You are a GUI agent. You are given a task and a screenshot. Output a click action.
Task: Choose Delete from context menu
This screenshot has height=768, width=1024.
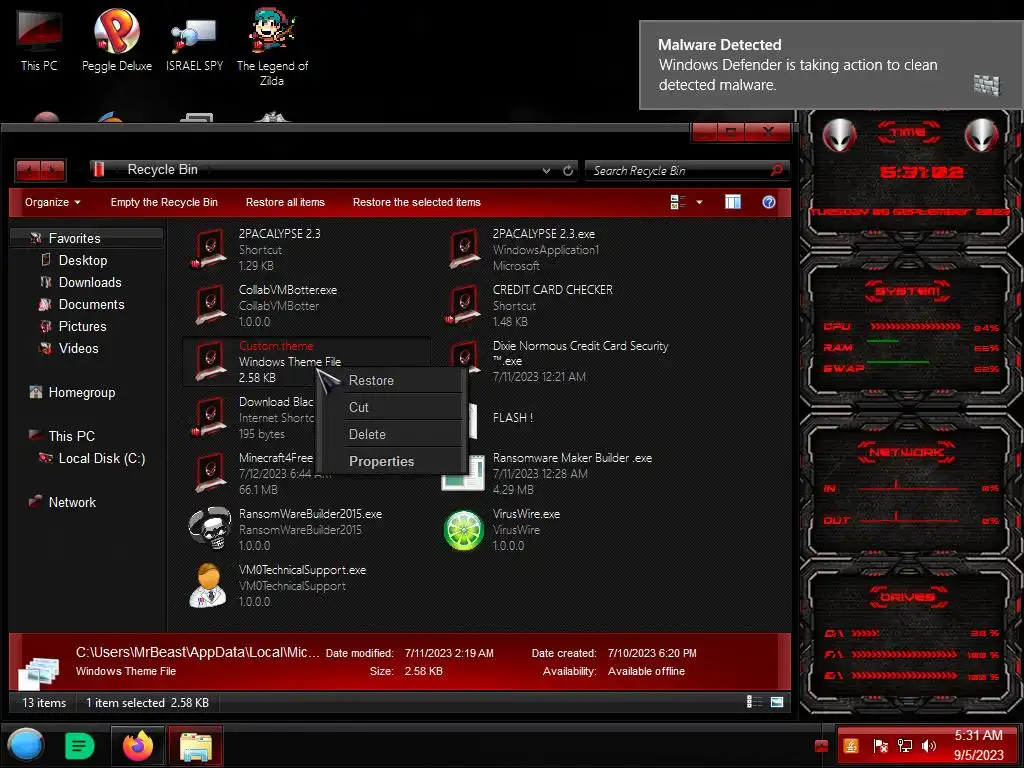[367, 434]
